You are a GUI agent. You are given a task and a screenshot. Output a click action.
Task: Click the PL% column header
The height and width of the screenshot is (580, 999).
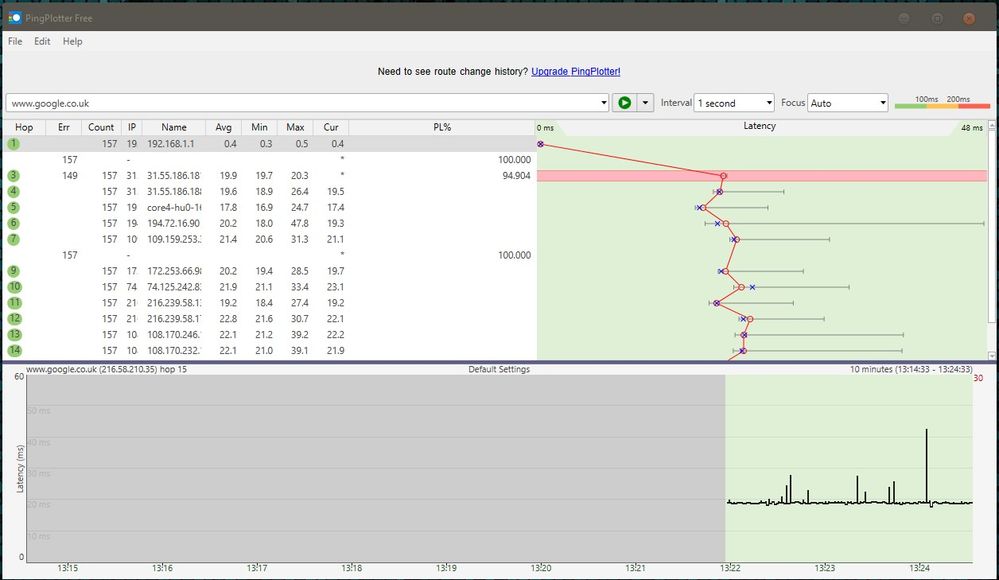point(441,128)
